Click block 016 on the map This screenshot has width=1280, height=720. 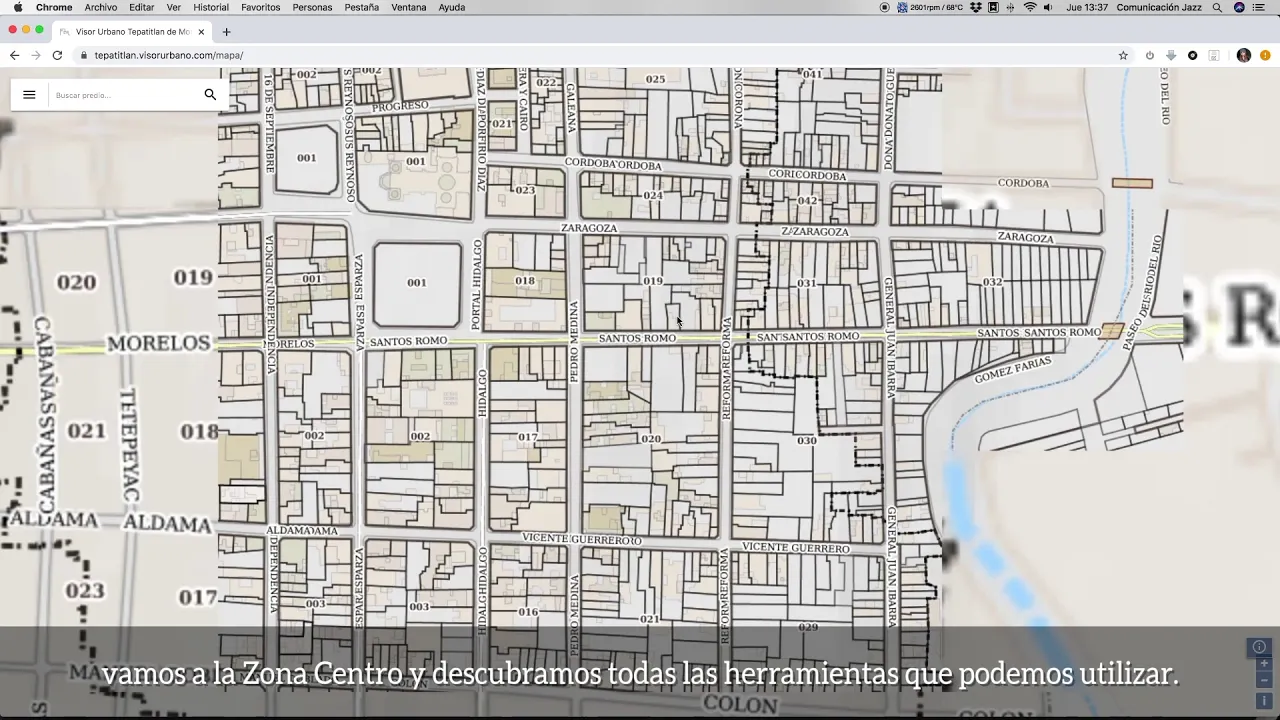click(528, 612)
